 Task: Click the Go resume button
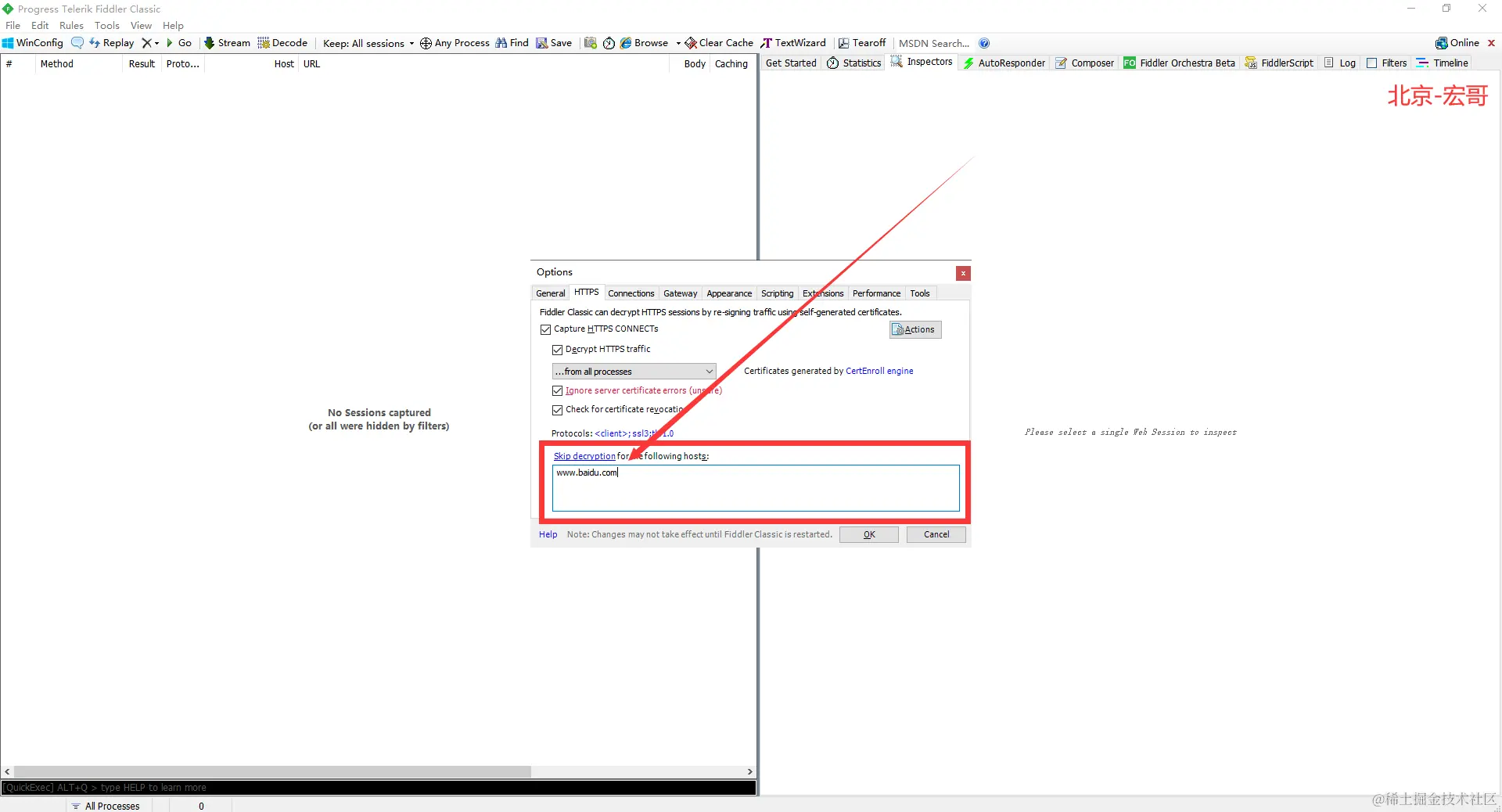pos(179,43)
